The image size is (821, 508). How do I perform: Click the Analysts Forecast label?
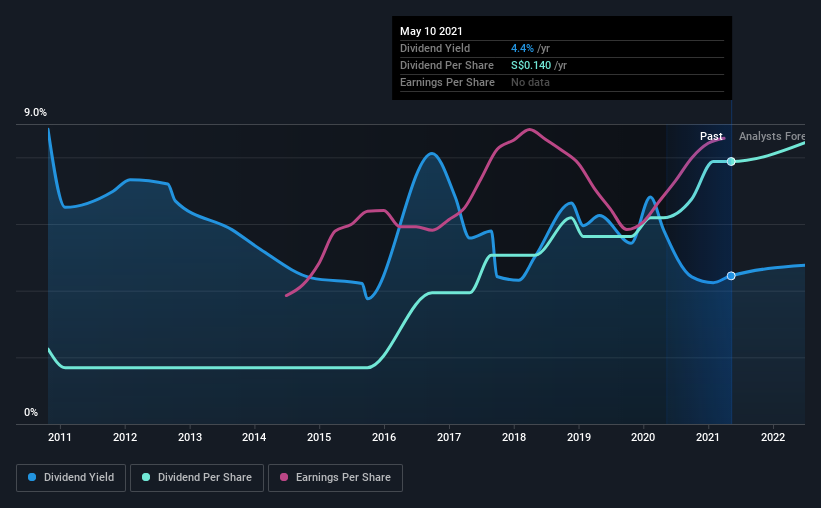click(772, 136)
